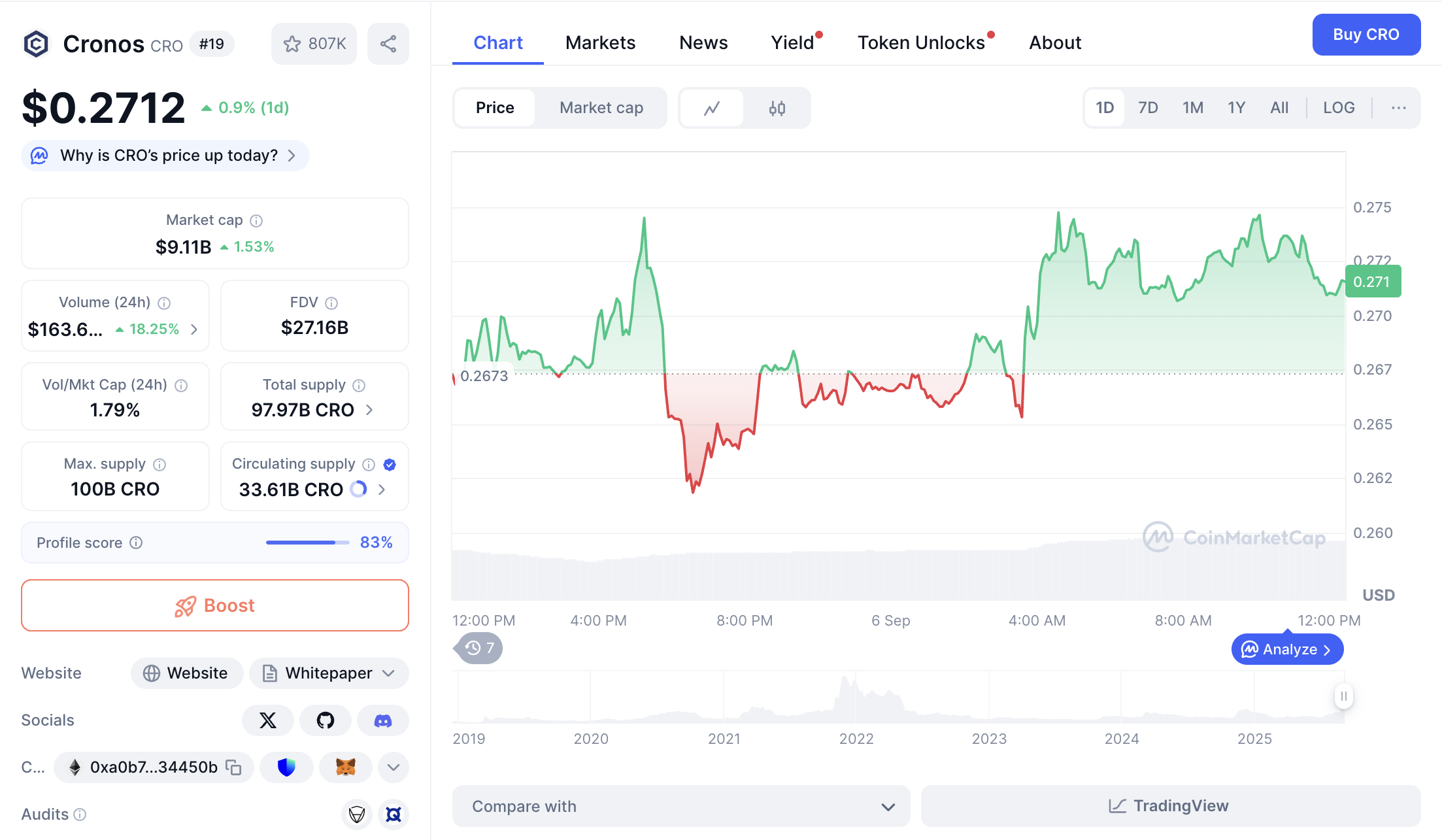The height and width of the screenshot is (840, 1442).
Task: Set chart range to 1Y
Action: (x=1236, y=108)
